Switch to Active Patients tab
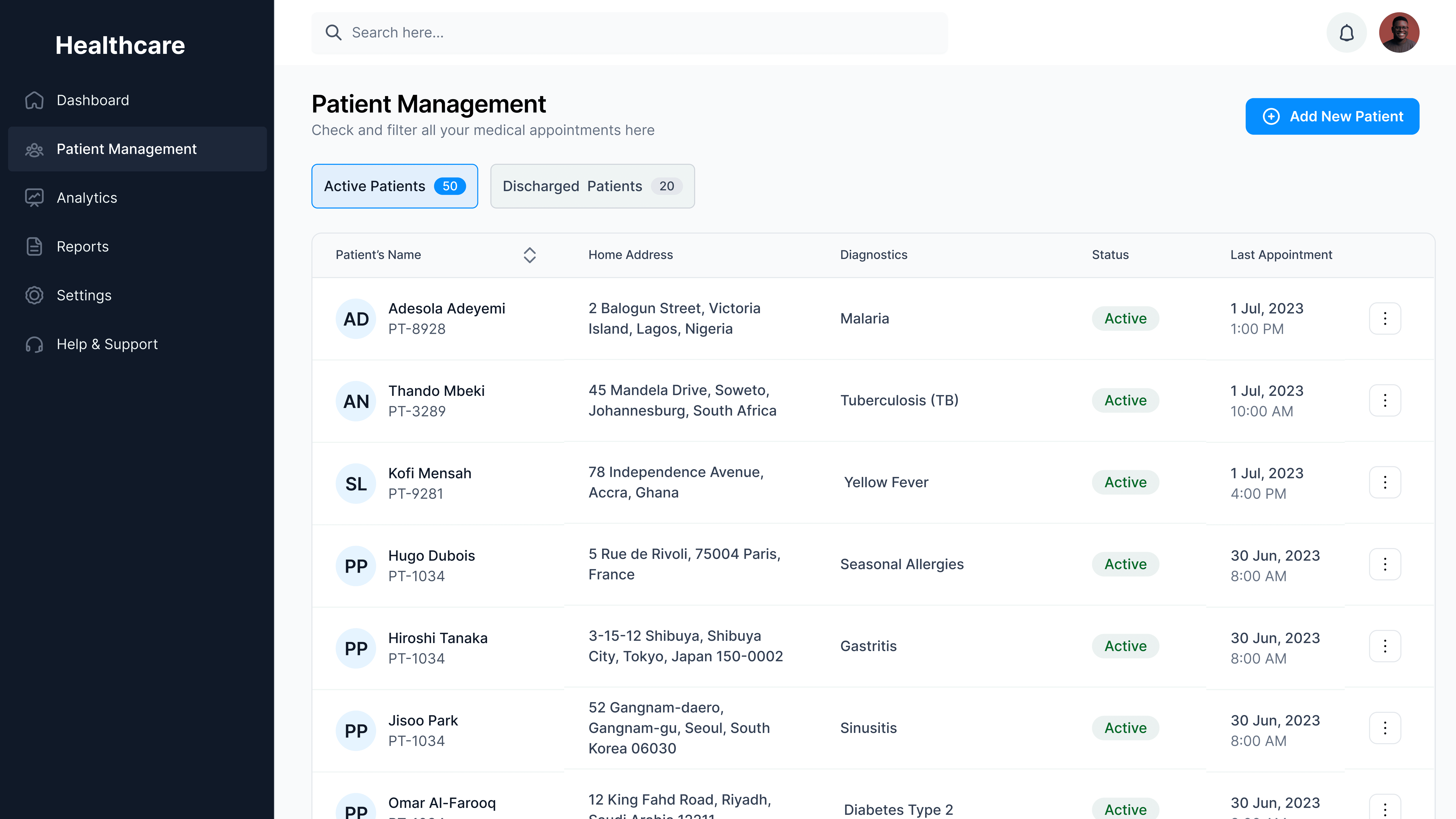This screenshot has width=1456, height=819. [395, 186]
